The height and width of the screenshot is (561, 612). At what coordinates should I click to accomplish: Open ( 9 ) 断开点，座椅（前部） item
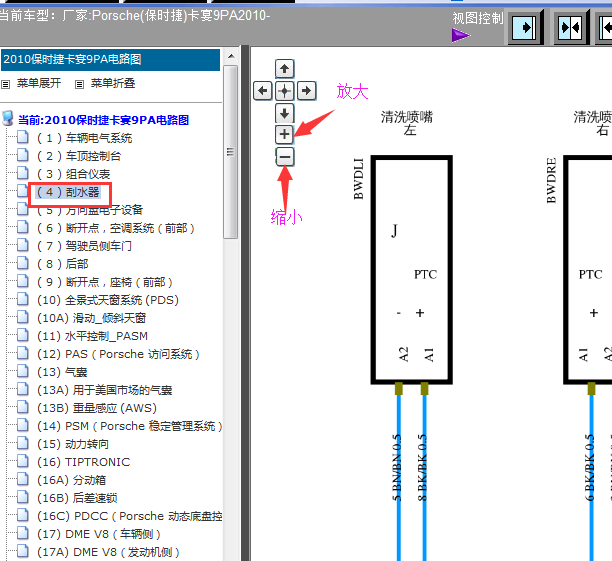tap(105, 282)
